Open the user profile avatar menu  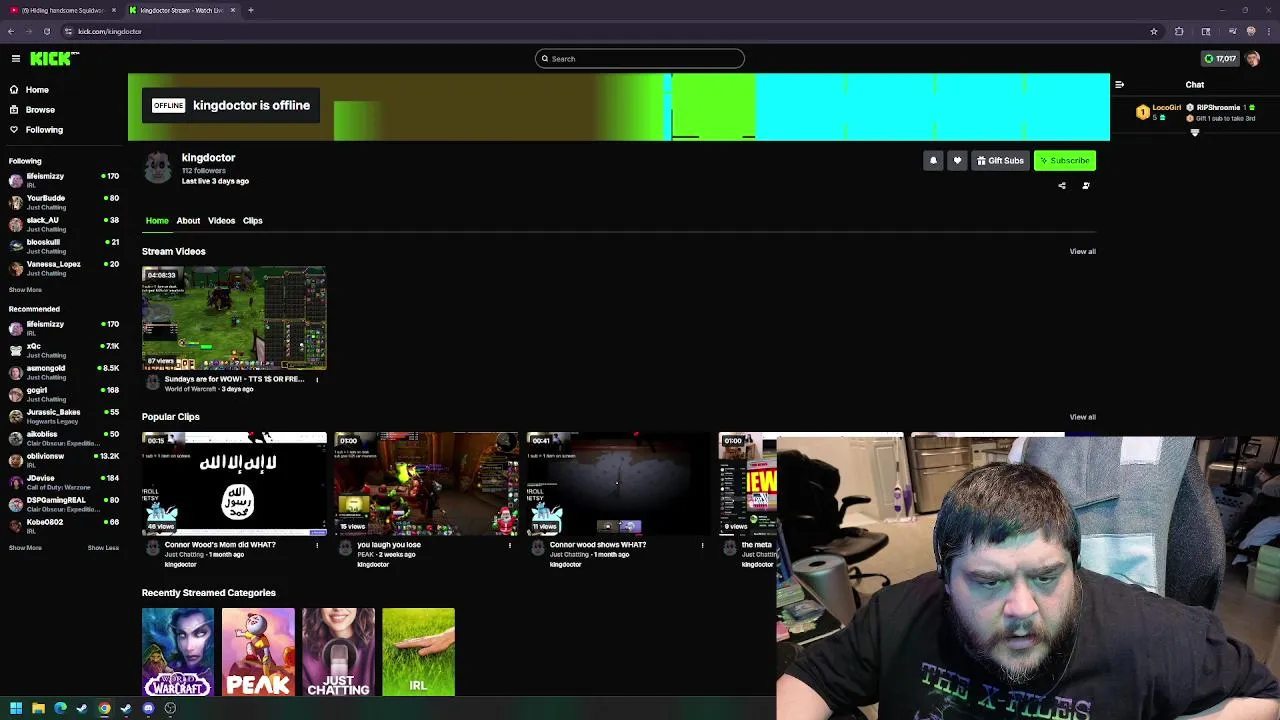tap(1252, 59)
